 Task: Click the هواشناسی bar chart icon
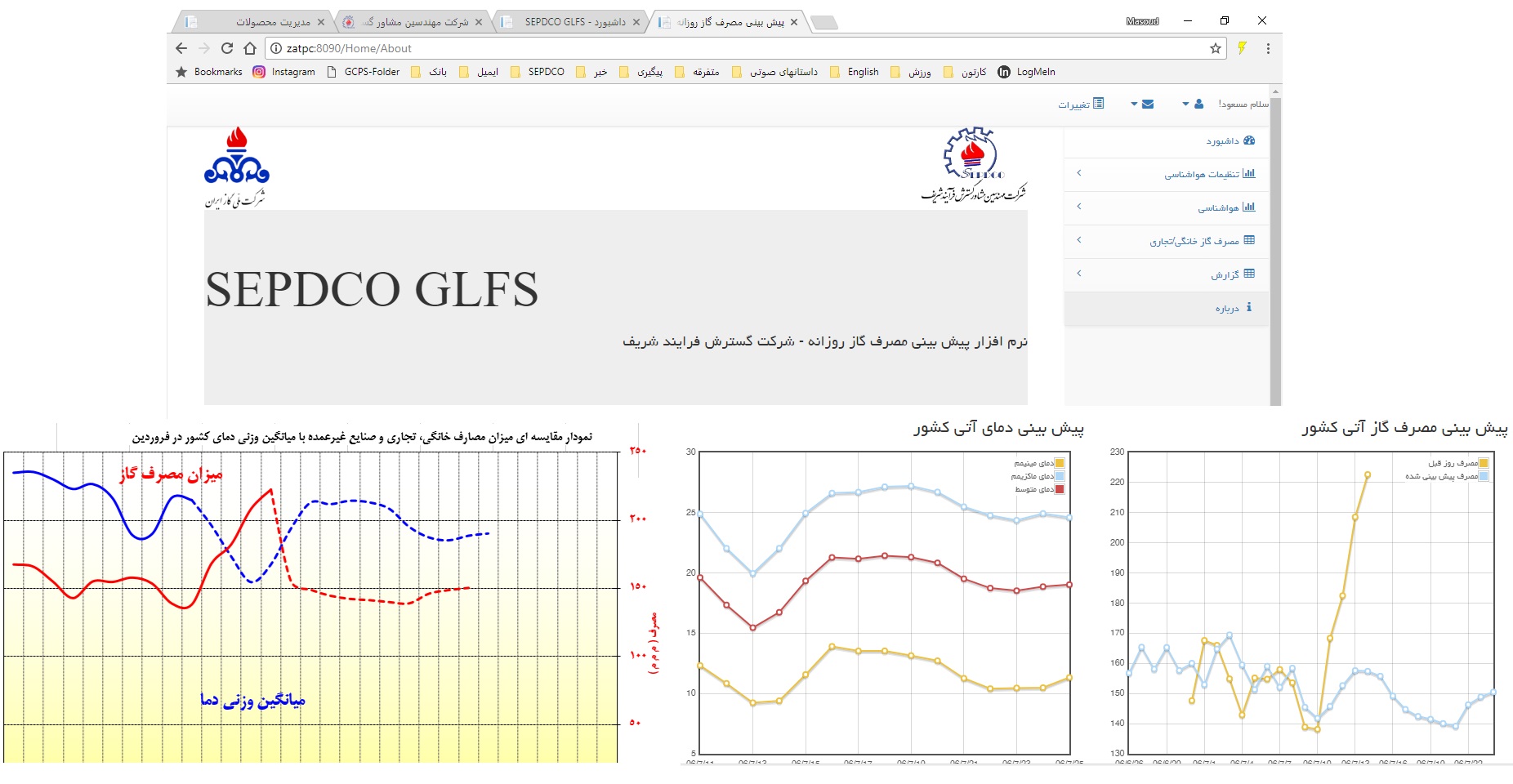1249,207
